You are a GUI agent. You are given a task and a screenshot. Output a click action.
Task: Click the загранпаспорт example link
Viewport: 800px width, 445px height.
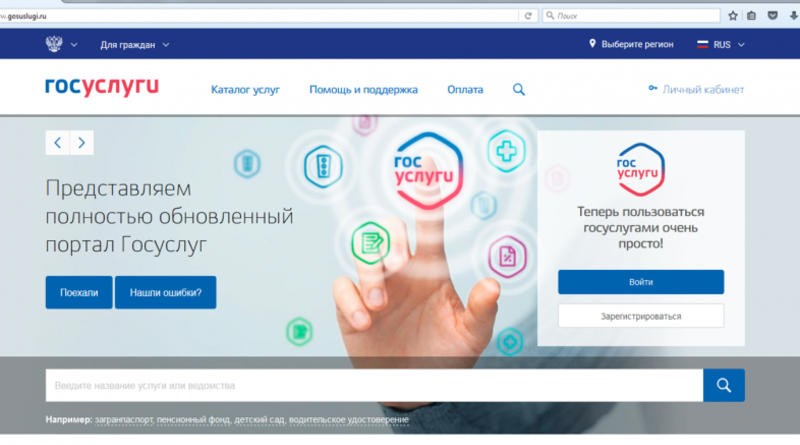[124, 419]
